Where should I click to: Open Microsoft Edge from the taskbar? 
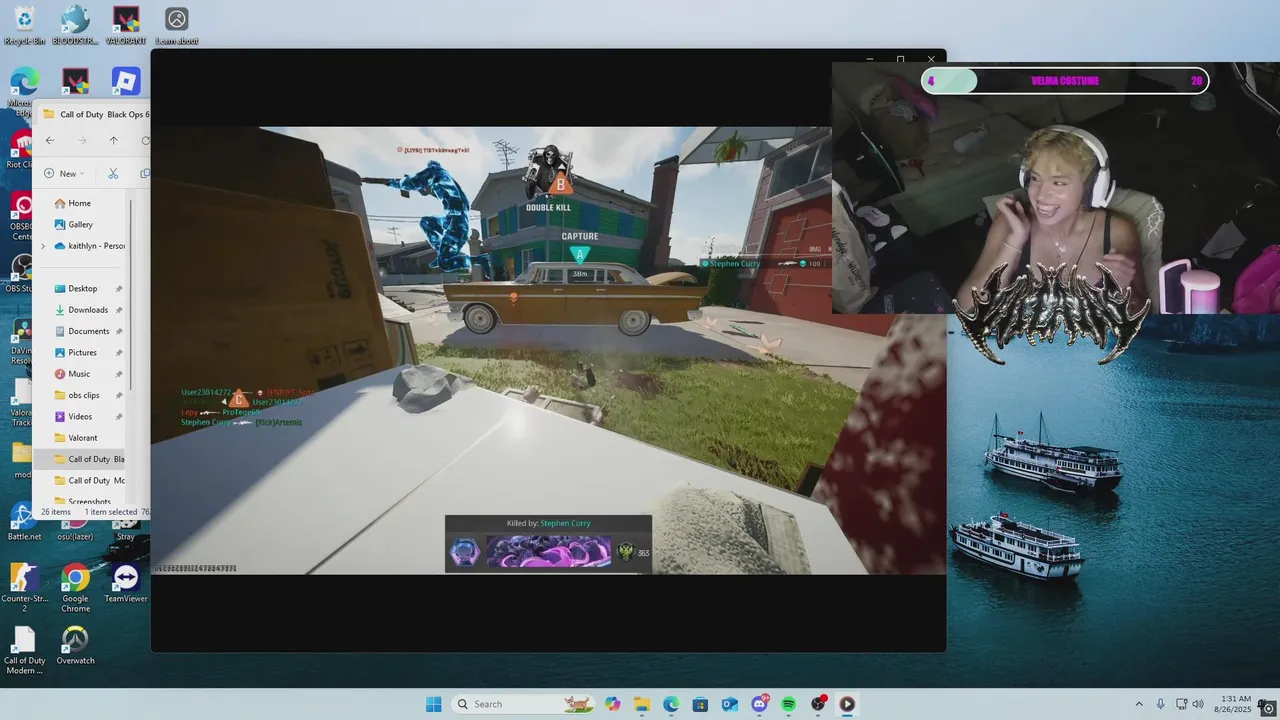click(671, 704)
